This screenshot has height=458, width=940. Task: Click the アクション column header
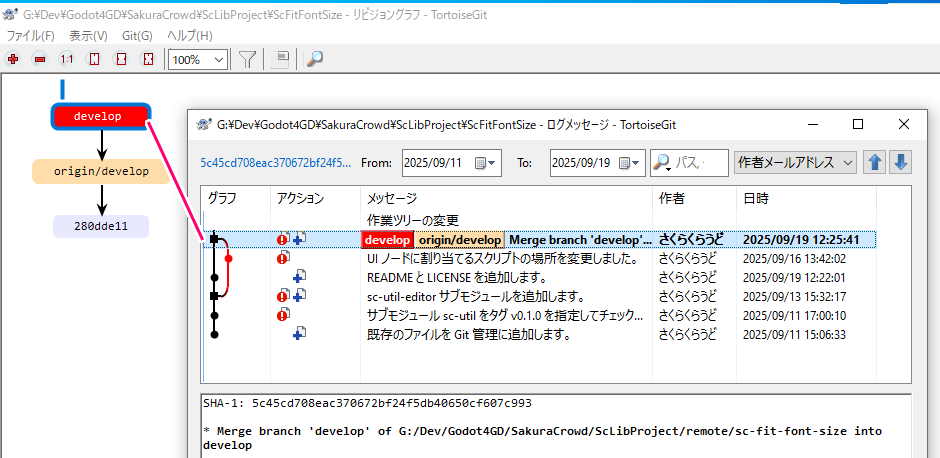click(x=315, y=197)
